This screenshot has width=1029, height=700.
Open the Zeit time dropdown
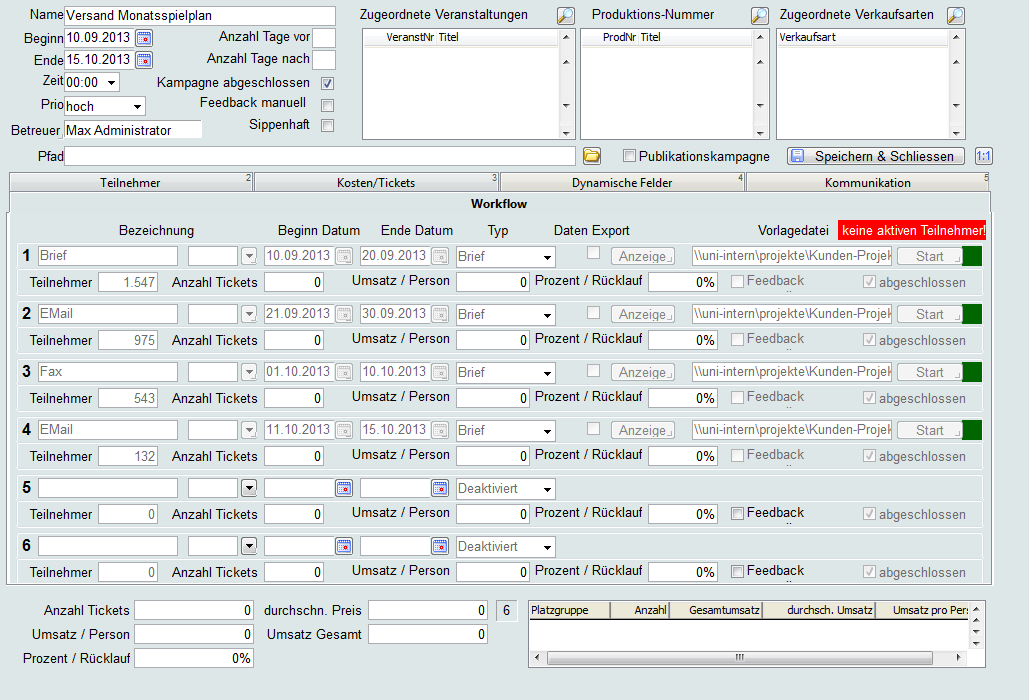(x=112, y=83)
